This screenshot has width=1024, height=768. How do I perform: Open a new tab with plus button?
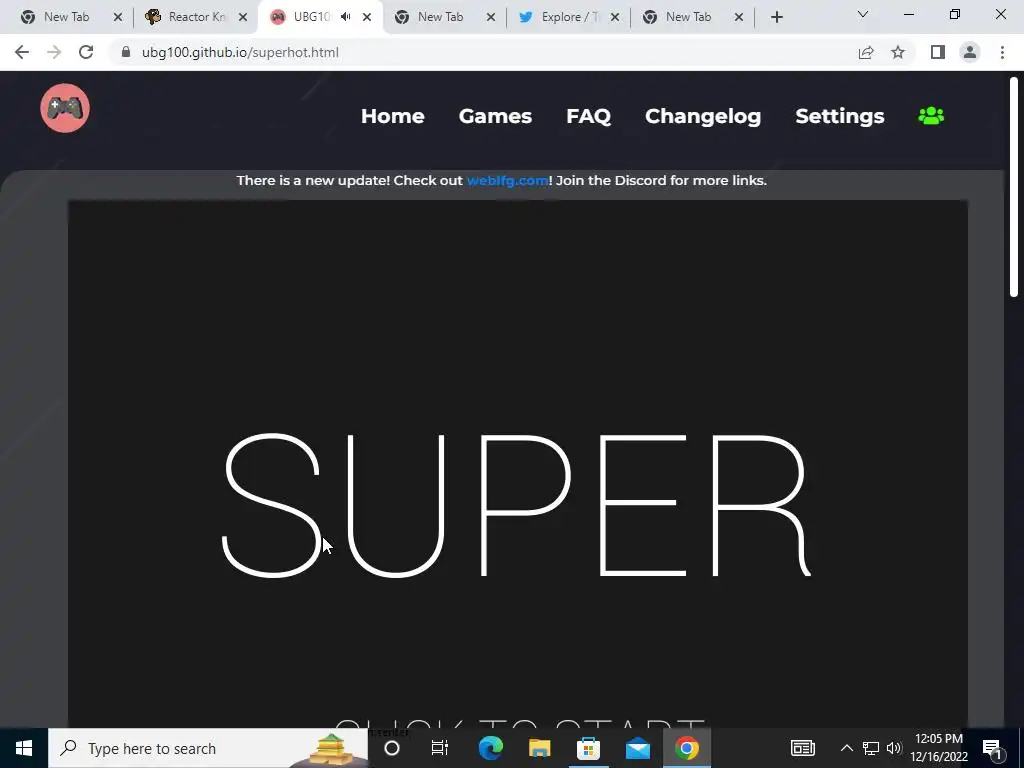[776, 17]
